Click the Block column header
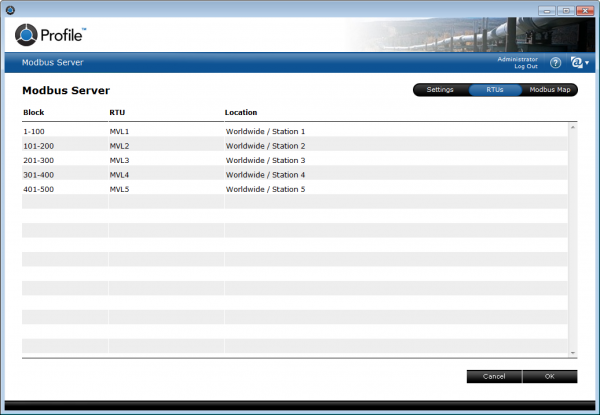The image size is (600, 415). coord(34,112)
